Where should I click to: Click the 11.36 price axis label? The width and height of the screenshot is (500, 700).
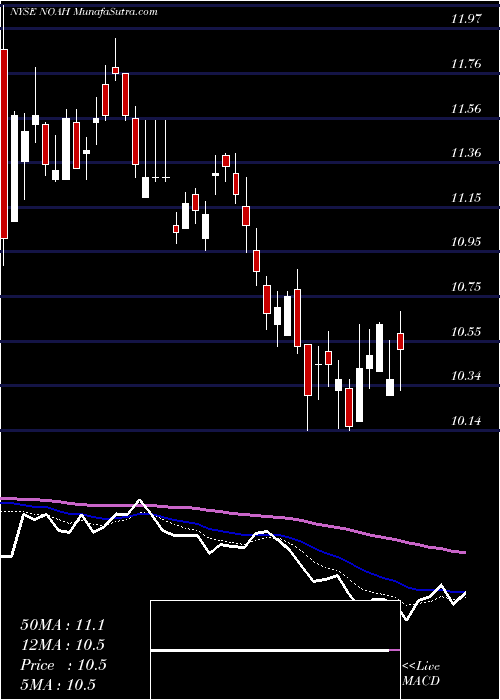pyautogui.click(x=466, y=153)
